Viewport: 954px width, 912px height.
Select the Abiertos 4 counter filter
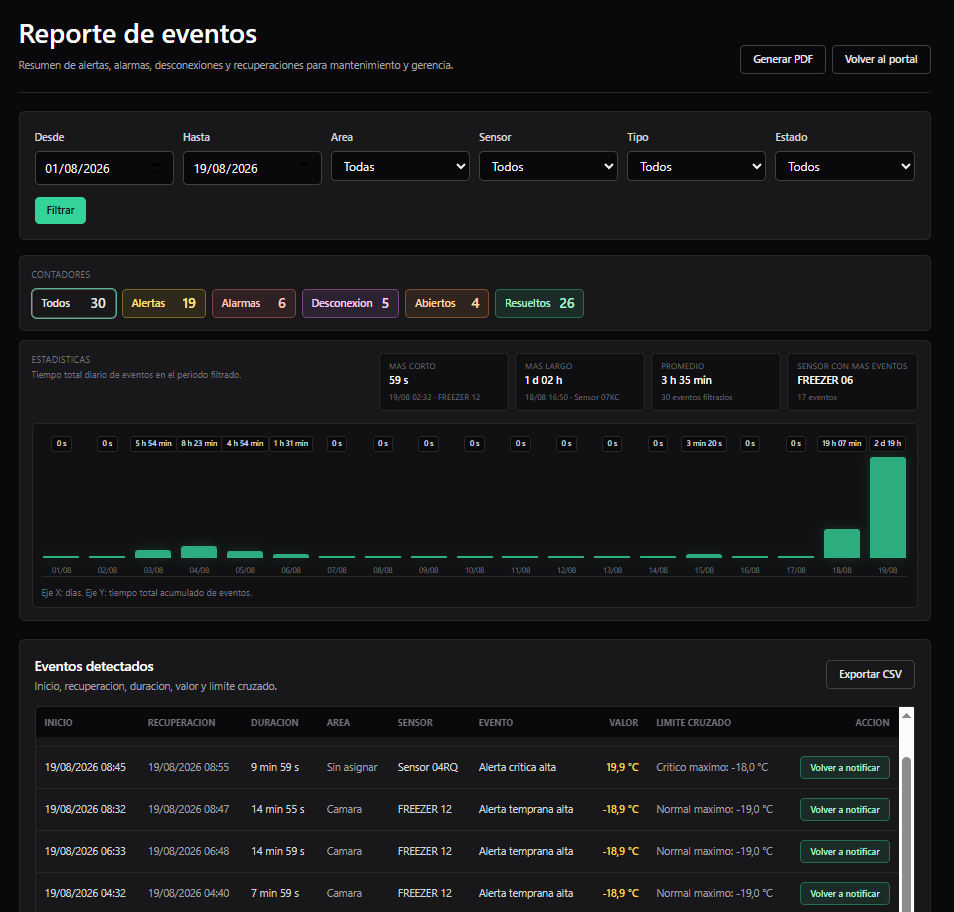click(447, 303)
